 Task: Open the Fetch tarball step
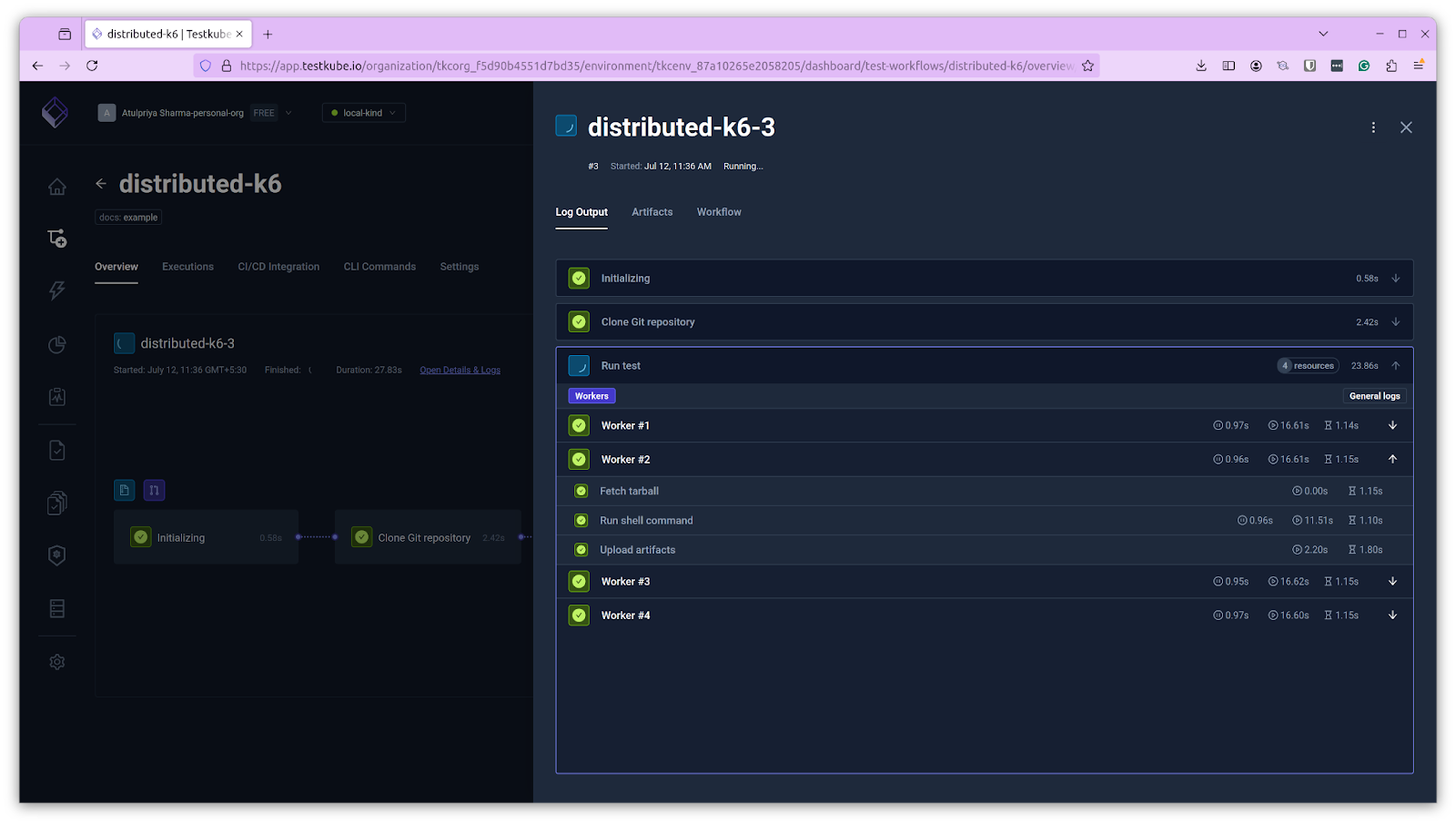tap(985, 492)
